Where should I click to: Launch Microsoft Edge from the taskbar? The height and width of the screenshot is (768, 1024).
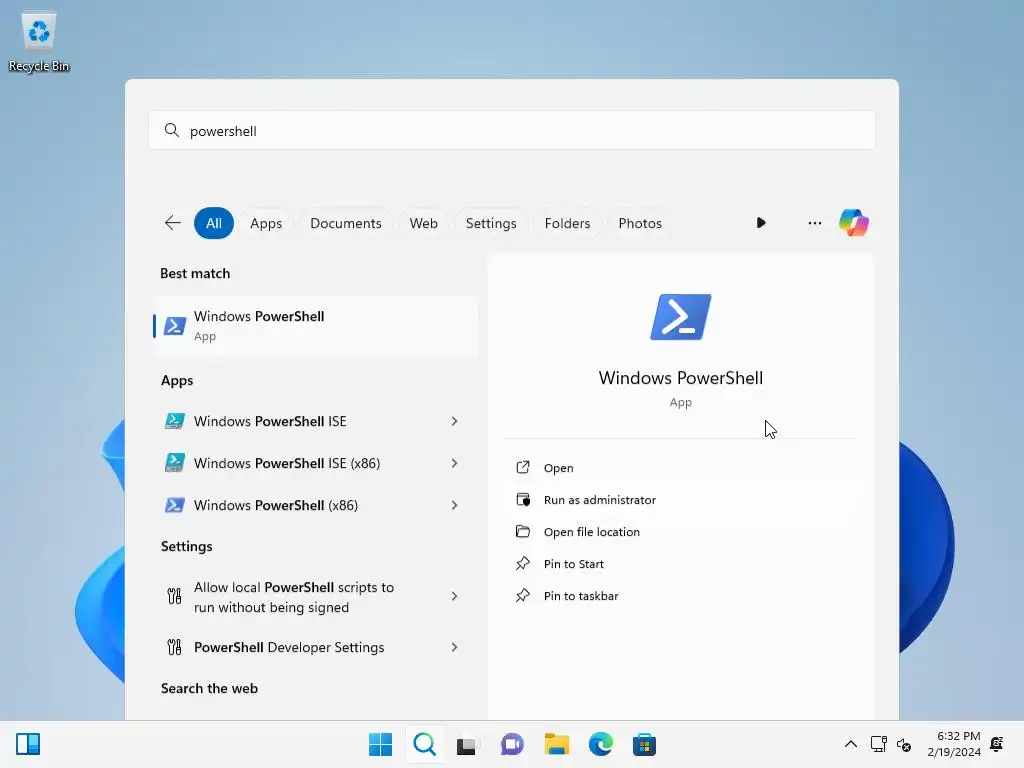601,744
